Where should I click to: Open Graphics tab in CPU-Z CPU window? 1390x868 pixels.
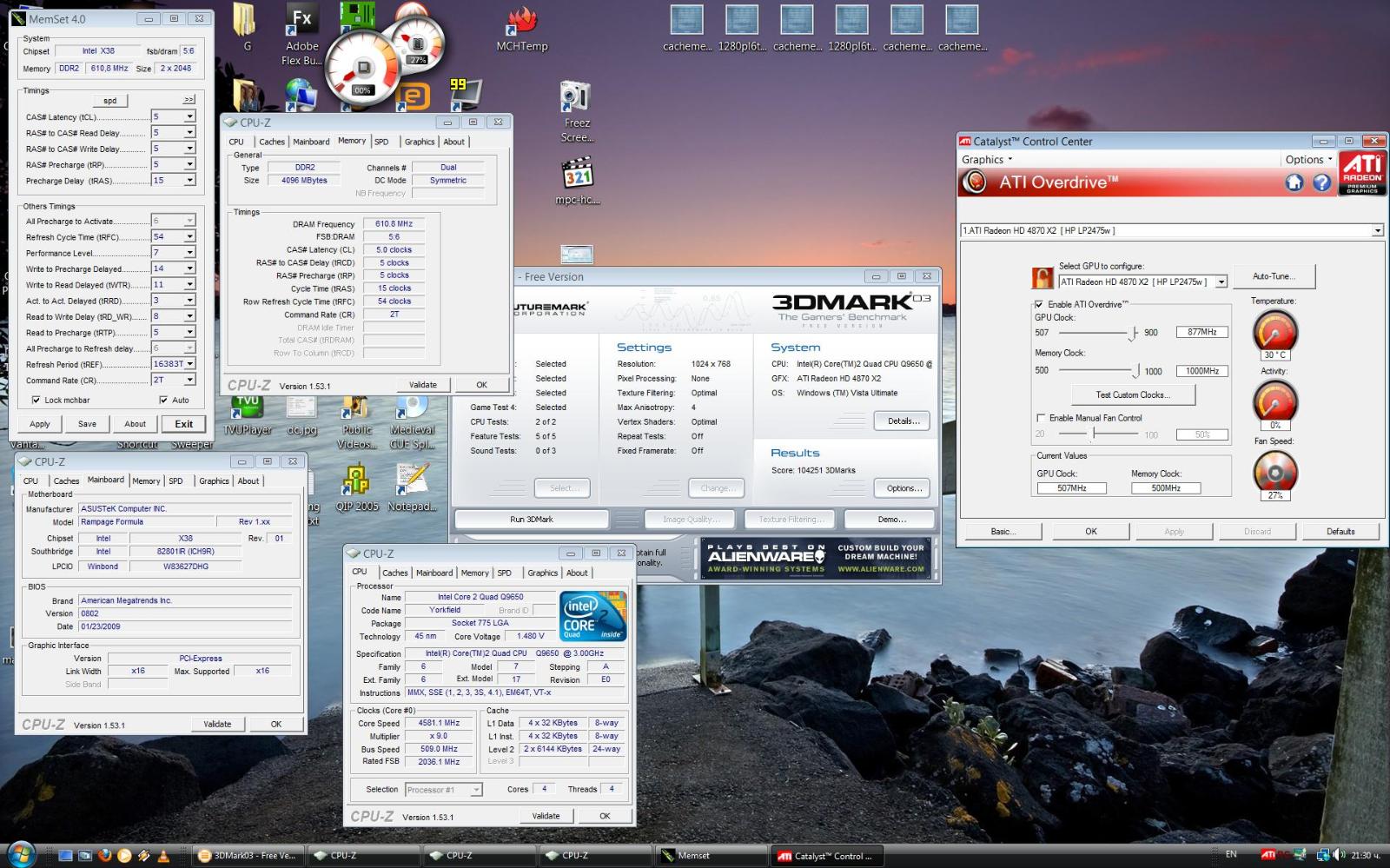click(x=543, y=573)
